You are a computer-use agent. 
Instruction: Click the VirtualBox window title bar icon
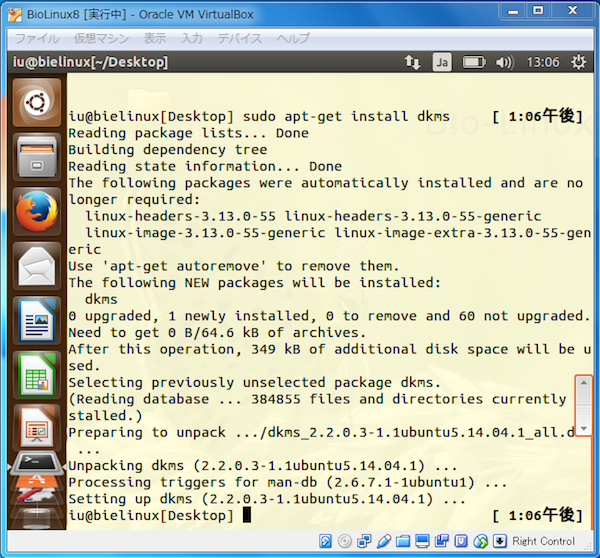pos(15,15)
